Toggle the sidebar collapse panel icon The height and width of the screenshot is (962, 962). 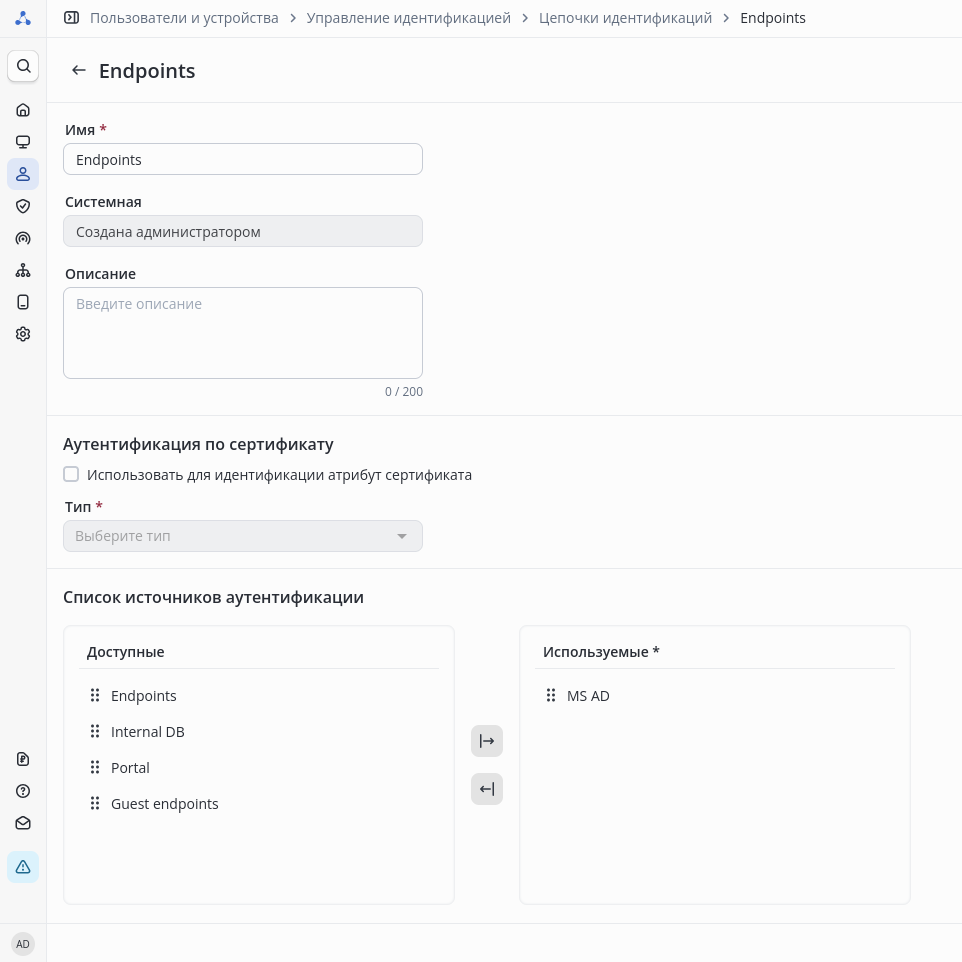71,18
